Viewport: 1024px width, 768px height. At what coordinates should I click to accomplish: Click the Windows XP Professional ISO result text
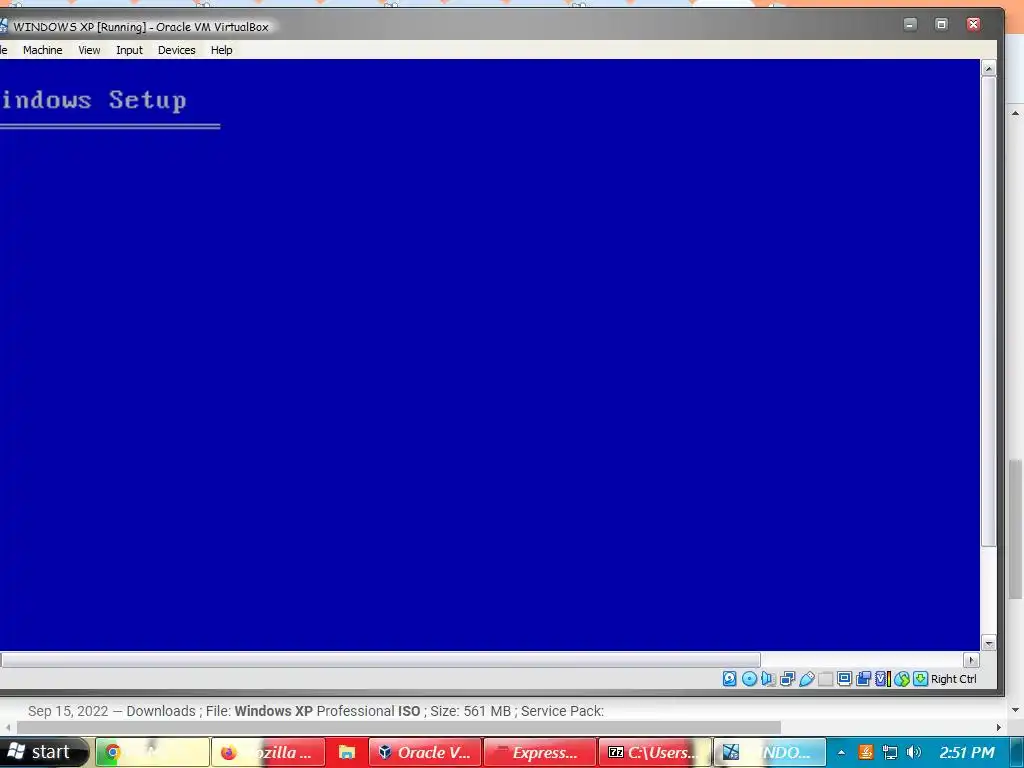coord(327,711)
